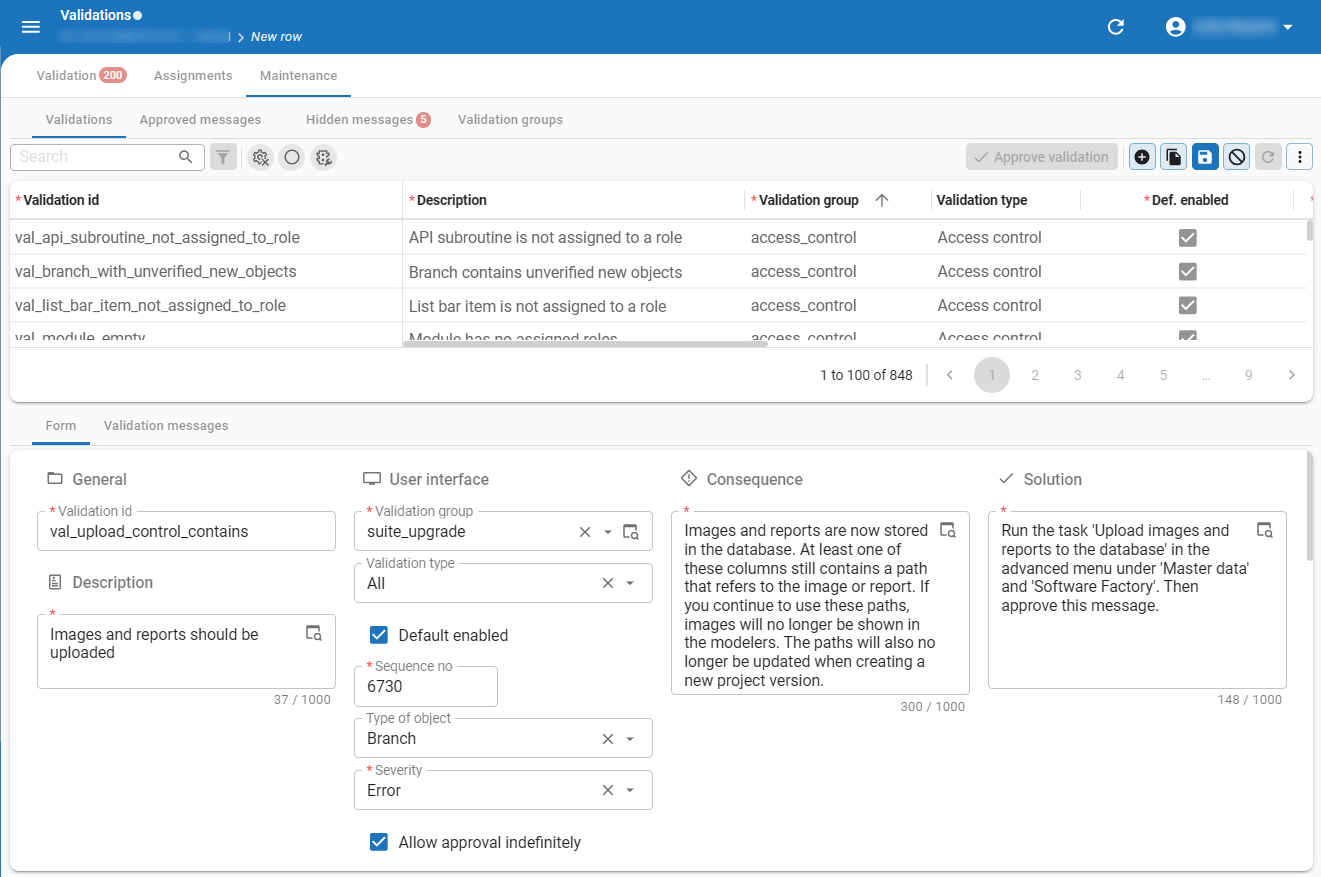
Task: Toggle Def. enabled for val_api_subroutine_not_assigned_to_role
Action: pyautogui.click(x=1188, y=238)
